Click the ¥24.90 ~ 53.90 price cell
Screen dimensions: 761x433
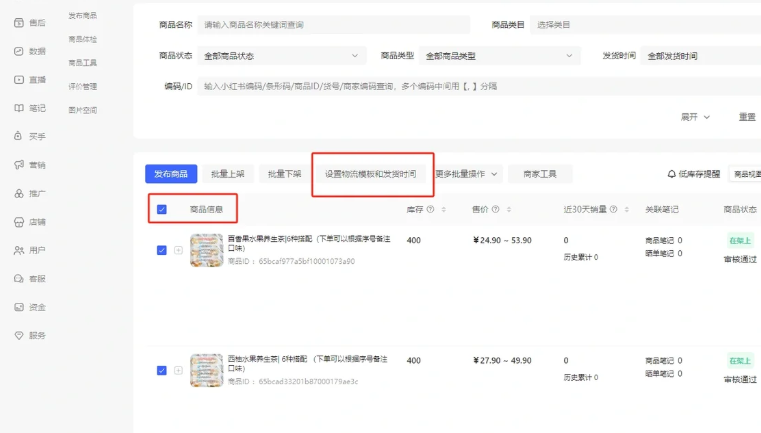(x=502, y=240)
